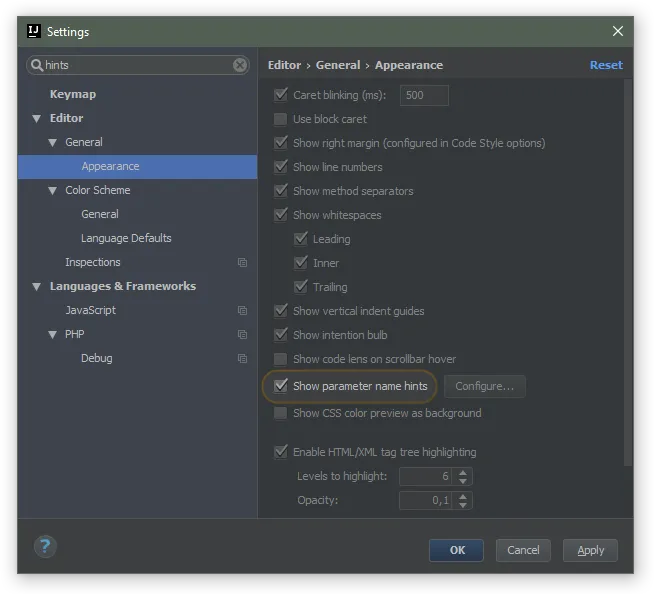Enable Use block caret
This screenshot has height=594, width=654.
281,119
